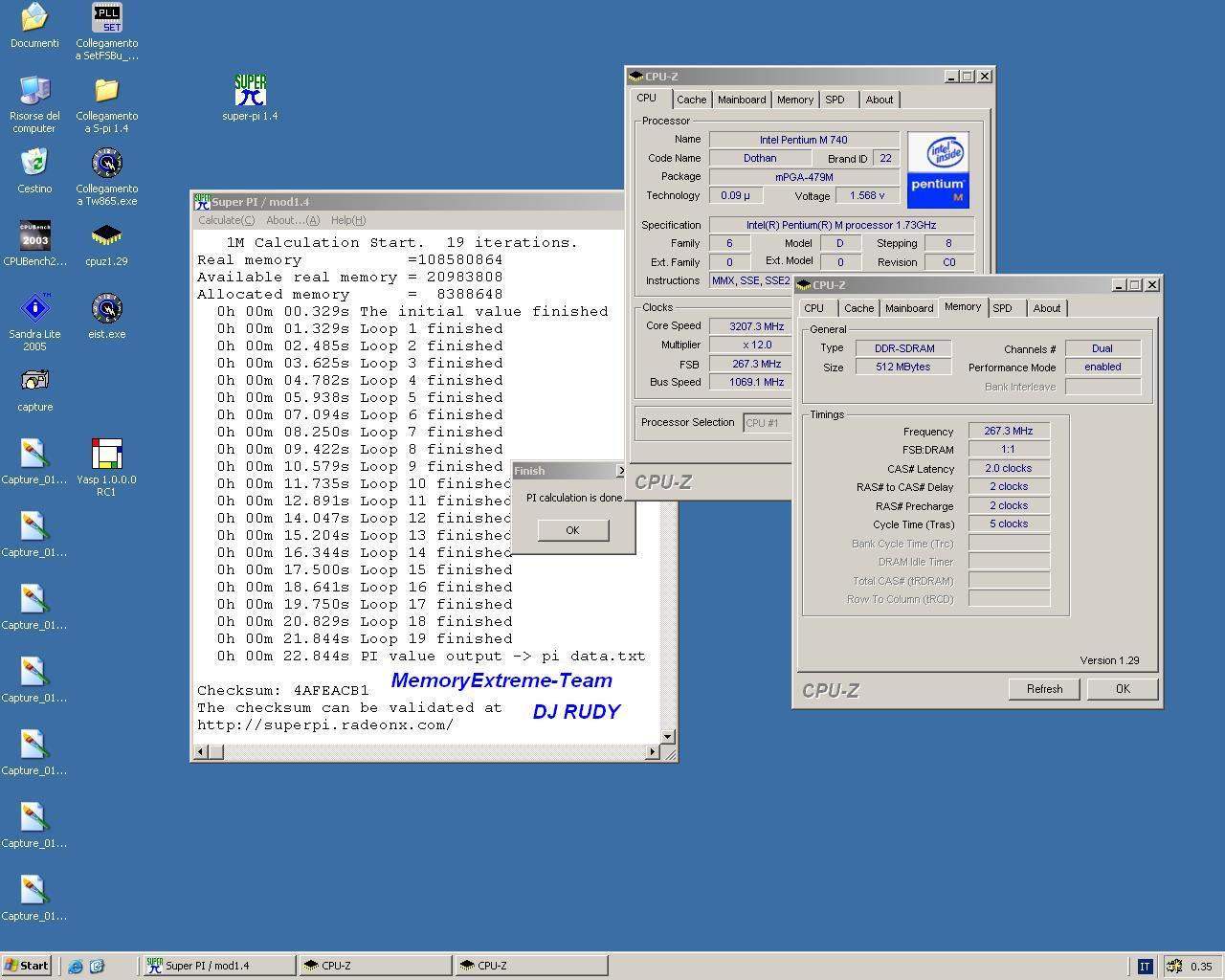This screenshot has height=980, width=1225.
Task: Select the Sandra Lite 2005 icon
Action: coord(34,323)
